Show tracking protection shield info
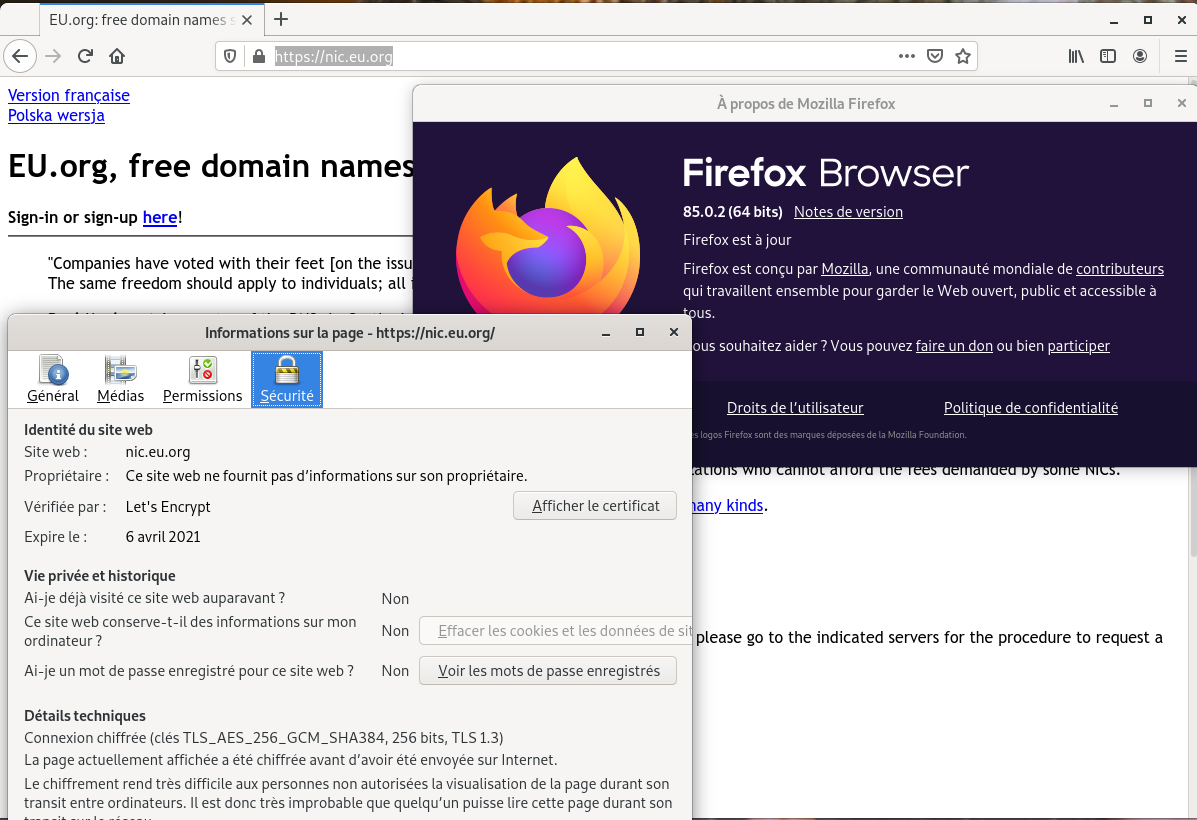The width and height of the screenshot is (1197, 820). (230, 56)
